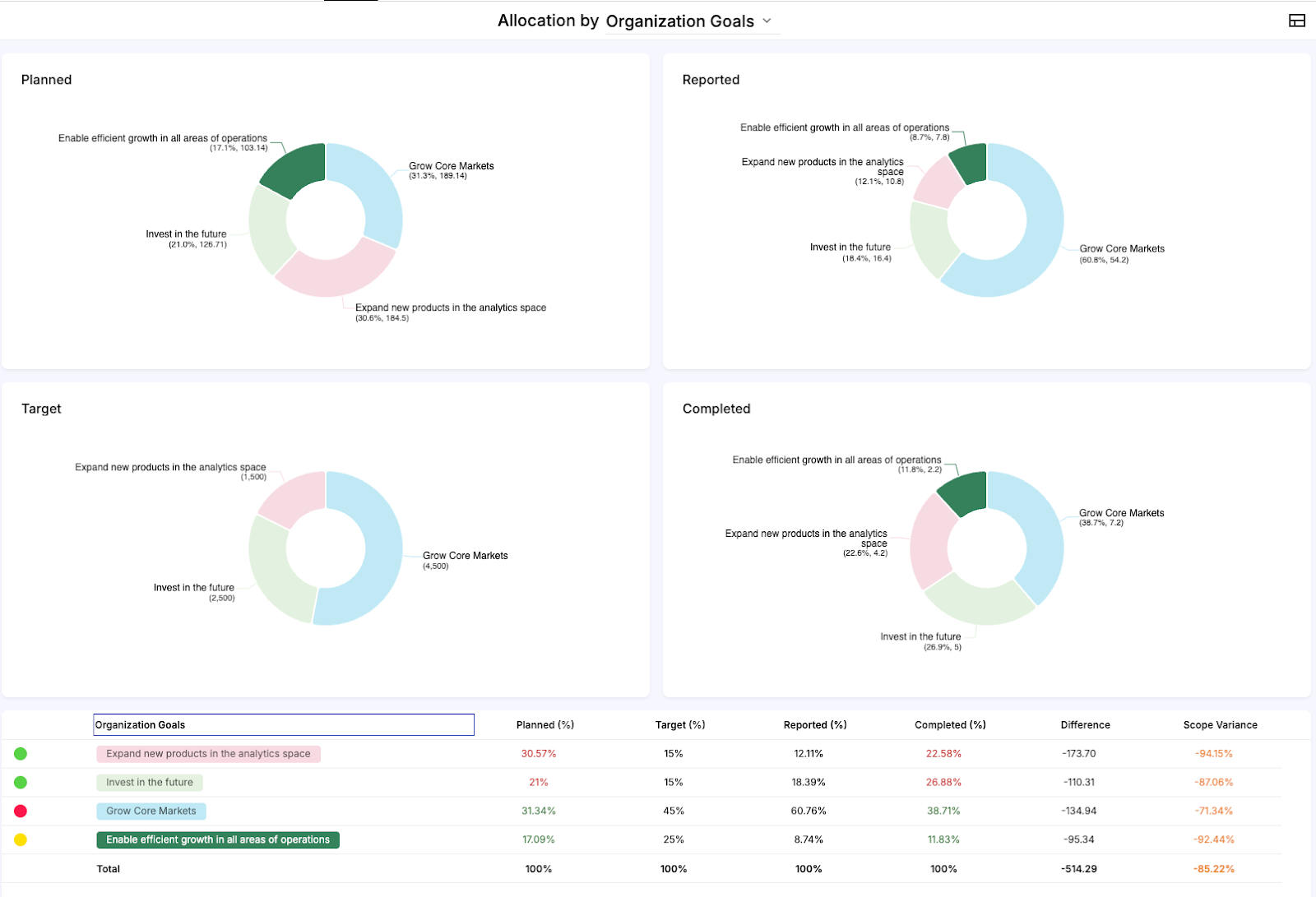Select the Enable efficient growth in all areas tag
The height and width of the screenshot is (897, 1316).
[x=217, y=839]
